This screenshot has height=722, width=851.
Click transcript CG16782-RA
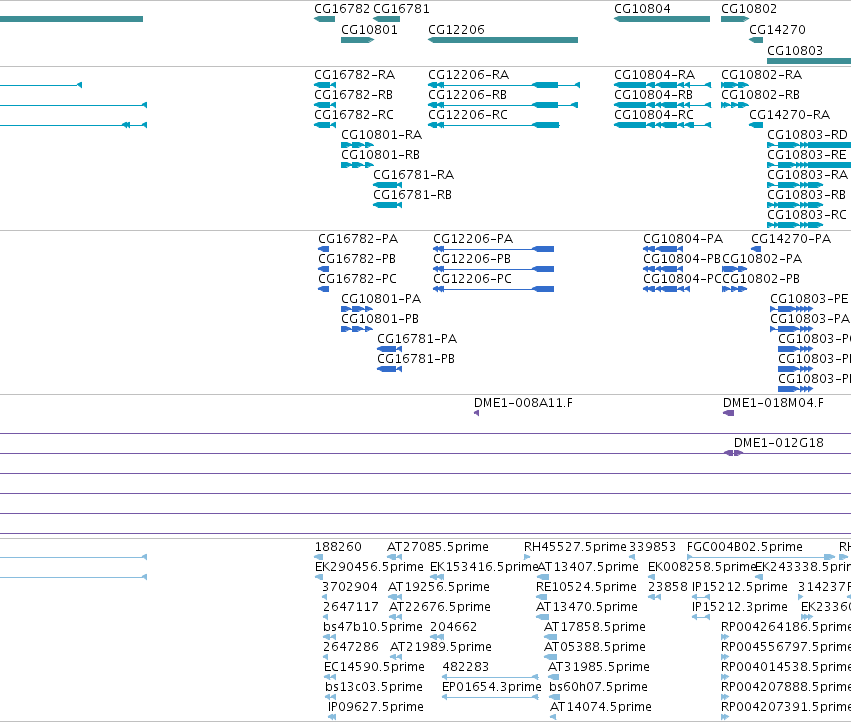click(x=354, y=75)
